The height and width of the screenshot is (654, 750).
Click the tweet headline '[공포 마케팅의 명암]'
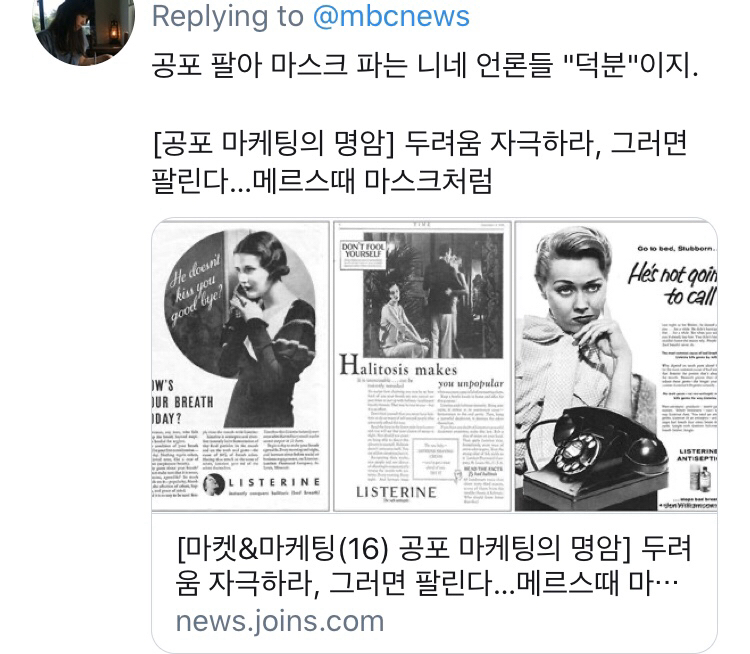tap(273, 143)
